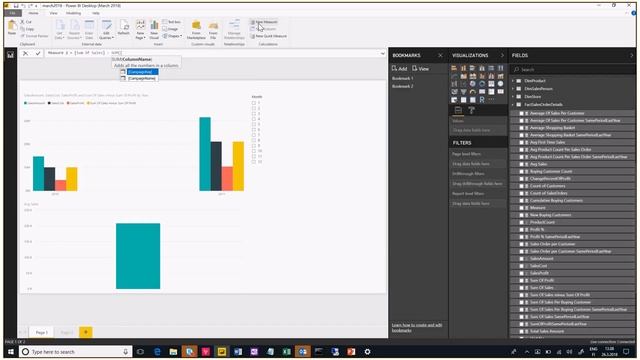
Task: Select the funnel visualization icon
Action: (x=464, y=91)
